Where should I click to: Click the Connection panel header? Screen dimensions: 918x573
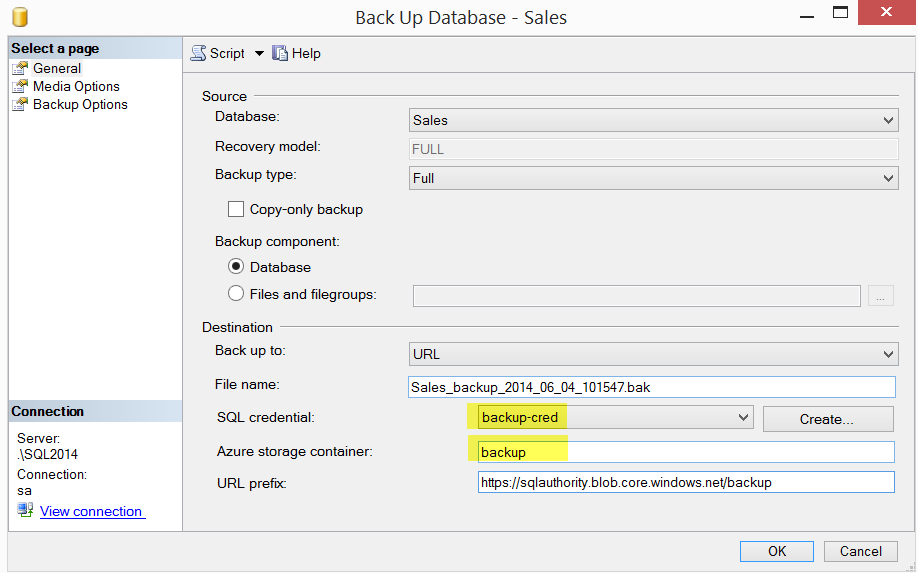pyautogui.click(x=95, y=411)
